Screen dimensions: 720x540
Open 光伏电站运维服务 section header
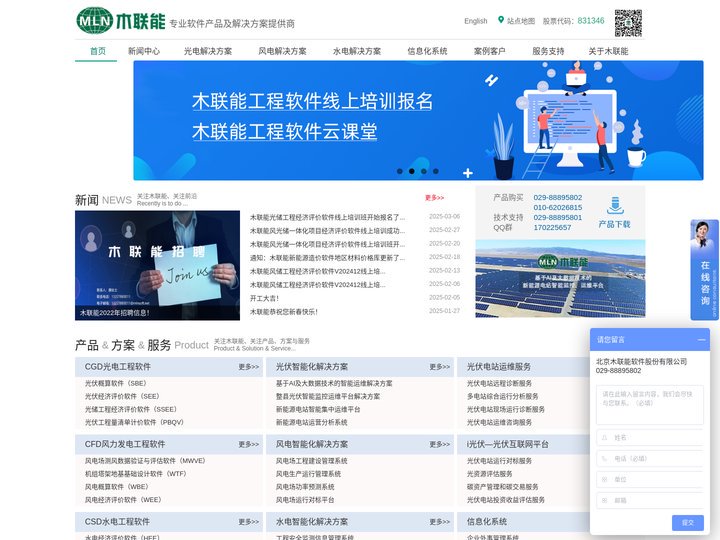499,367
